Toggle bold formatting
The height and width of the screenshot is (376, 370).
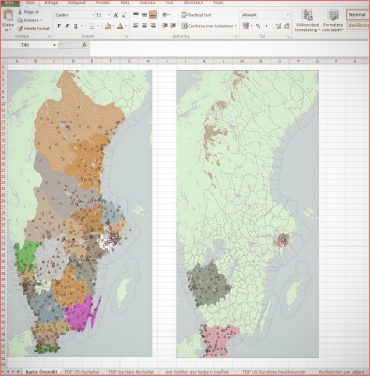coord(59,26)
